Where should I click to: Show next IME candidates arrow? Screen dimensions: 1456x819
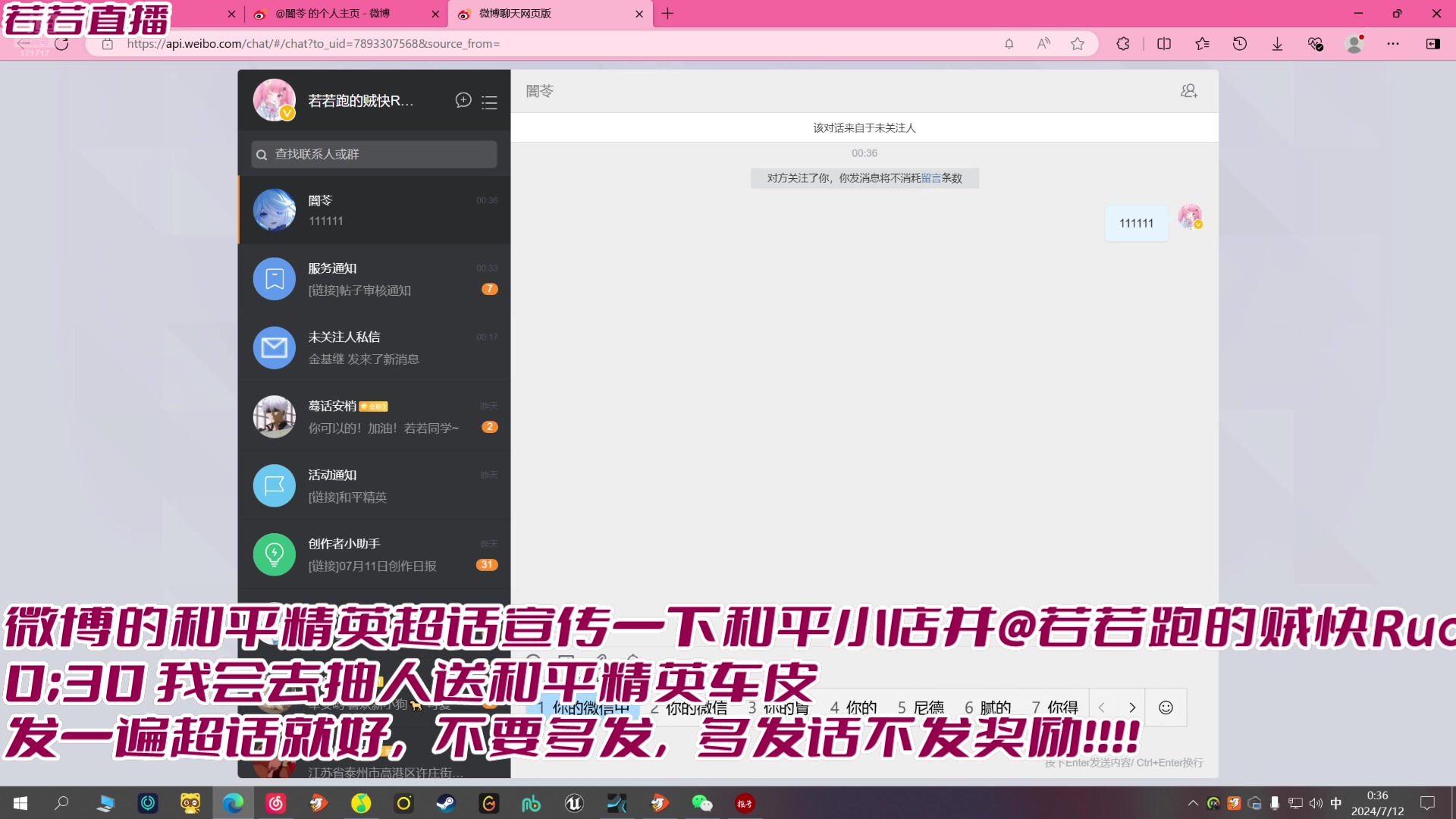(x=1132, y=708)
